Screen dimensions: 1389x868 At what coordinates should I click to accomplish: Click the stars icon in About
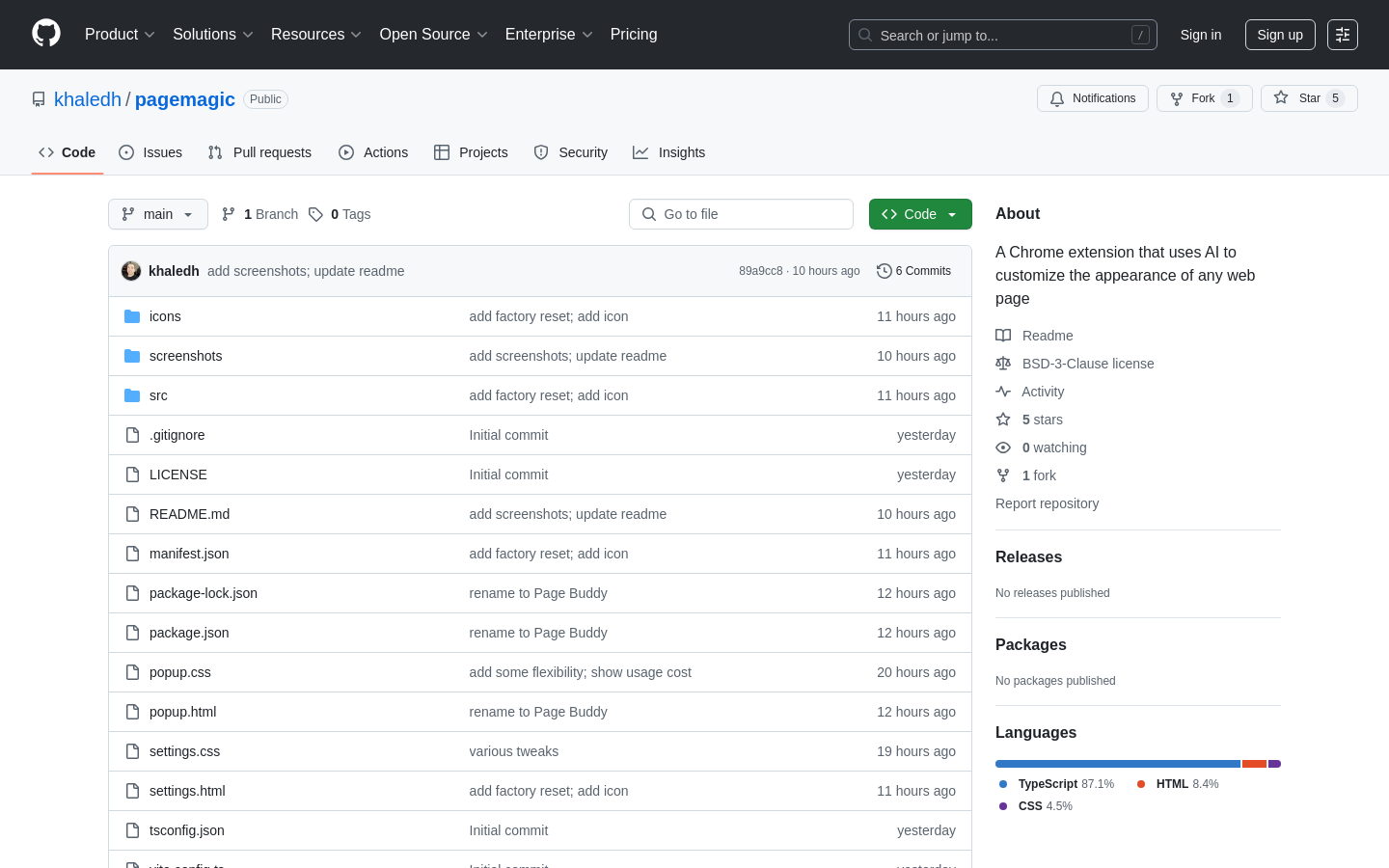click(x=1003, y=420)
